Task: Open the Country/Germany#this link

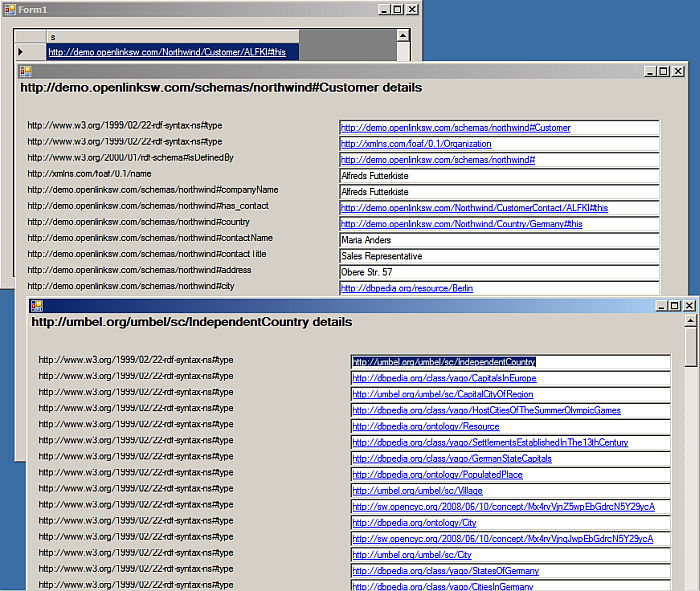Action: (462, 224)
